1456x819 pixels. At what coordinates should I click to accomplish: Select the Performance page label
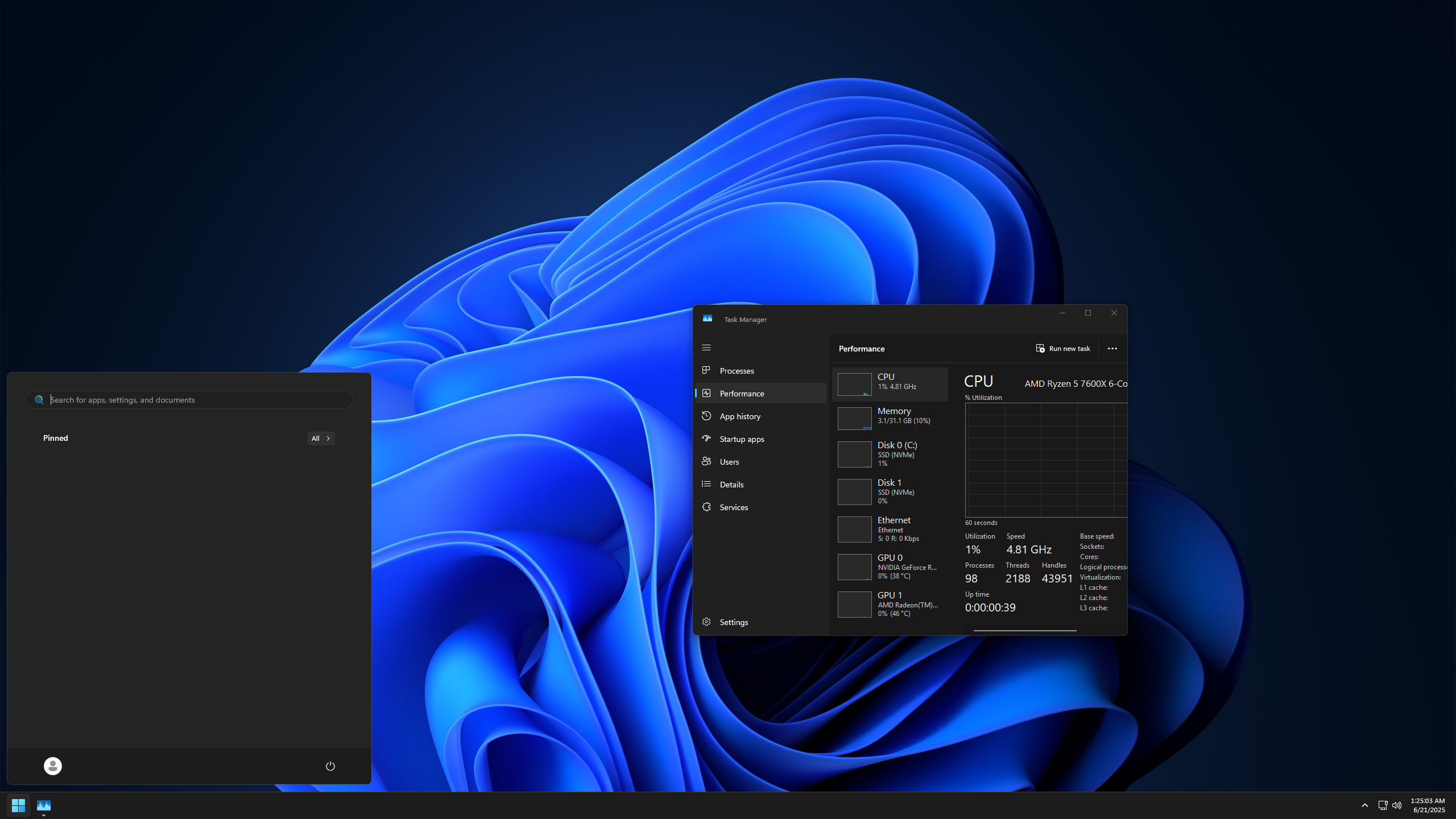tap(742, 394)
